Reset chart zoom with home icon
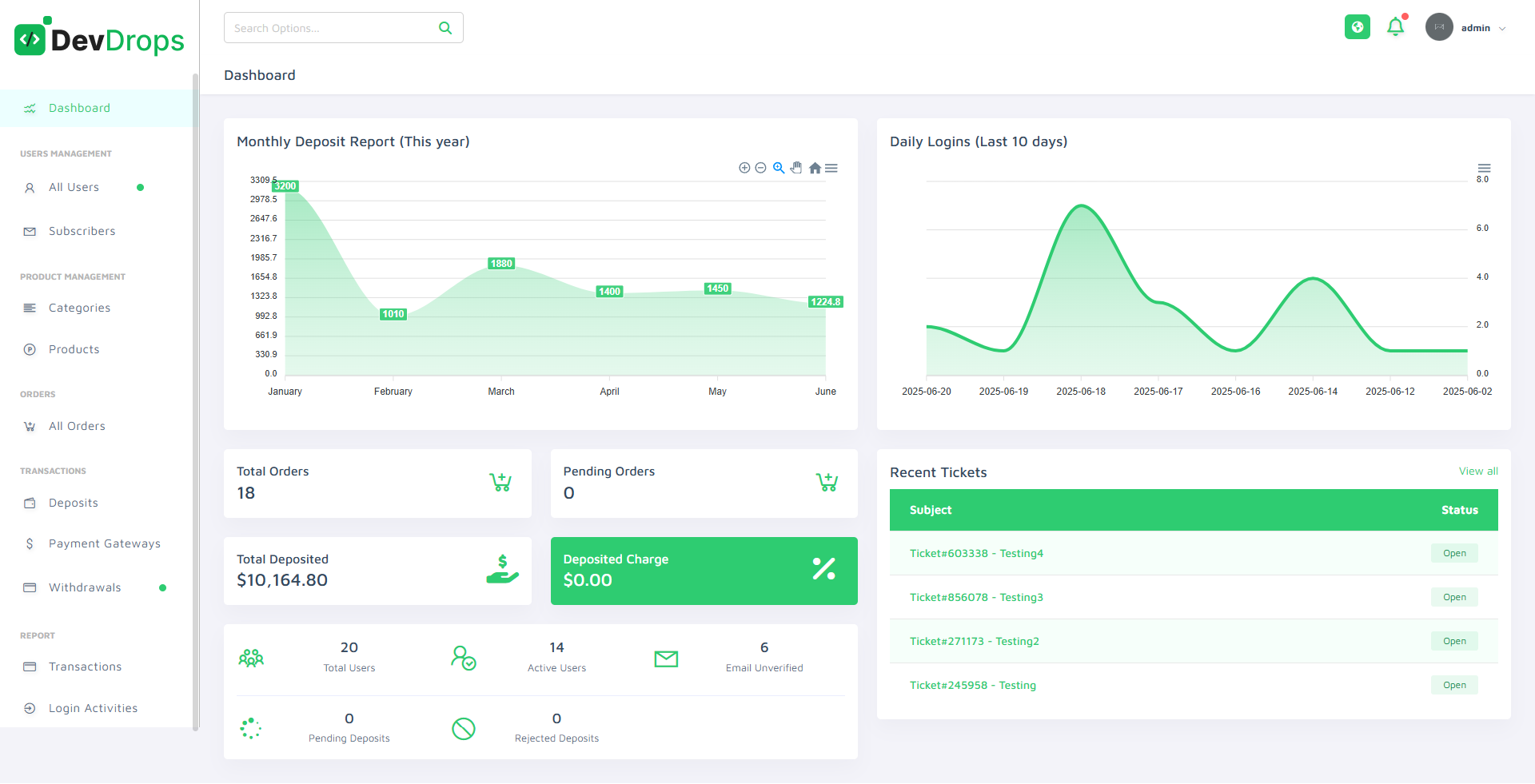 click(x=815, y=168)
